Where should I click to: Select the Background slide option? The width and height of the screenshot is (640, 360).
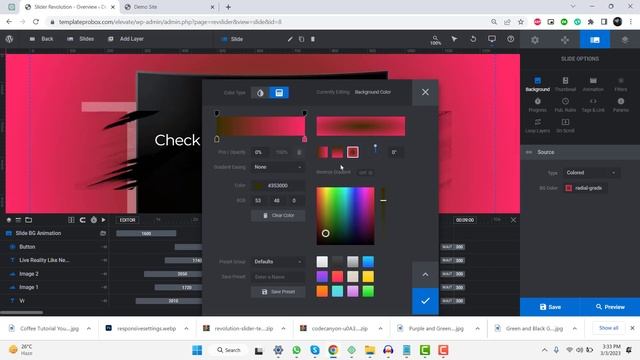point(538,84)
